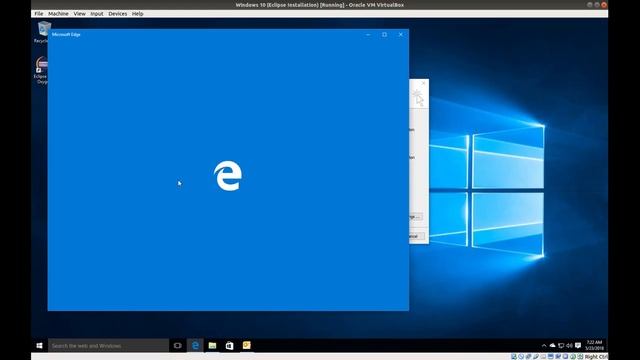
Task: Open Task View from the taskbar
Action: coord(178,345)
